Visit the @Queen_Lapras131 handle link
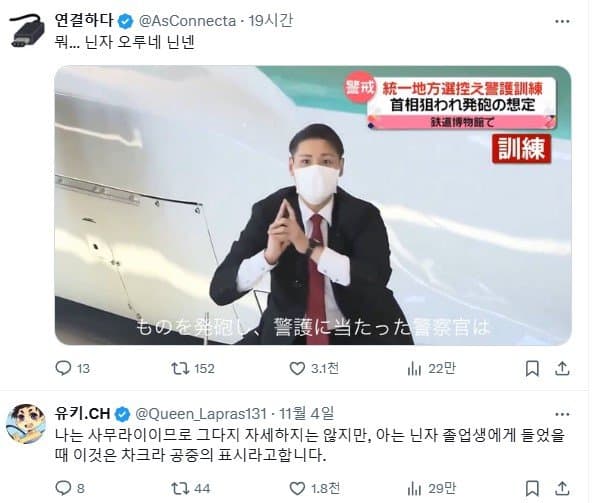The image size is (595, 503). click(x=201, y=413)
